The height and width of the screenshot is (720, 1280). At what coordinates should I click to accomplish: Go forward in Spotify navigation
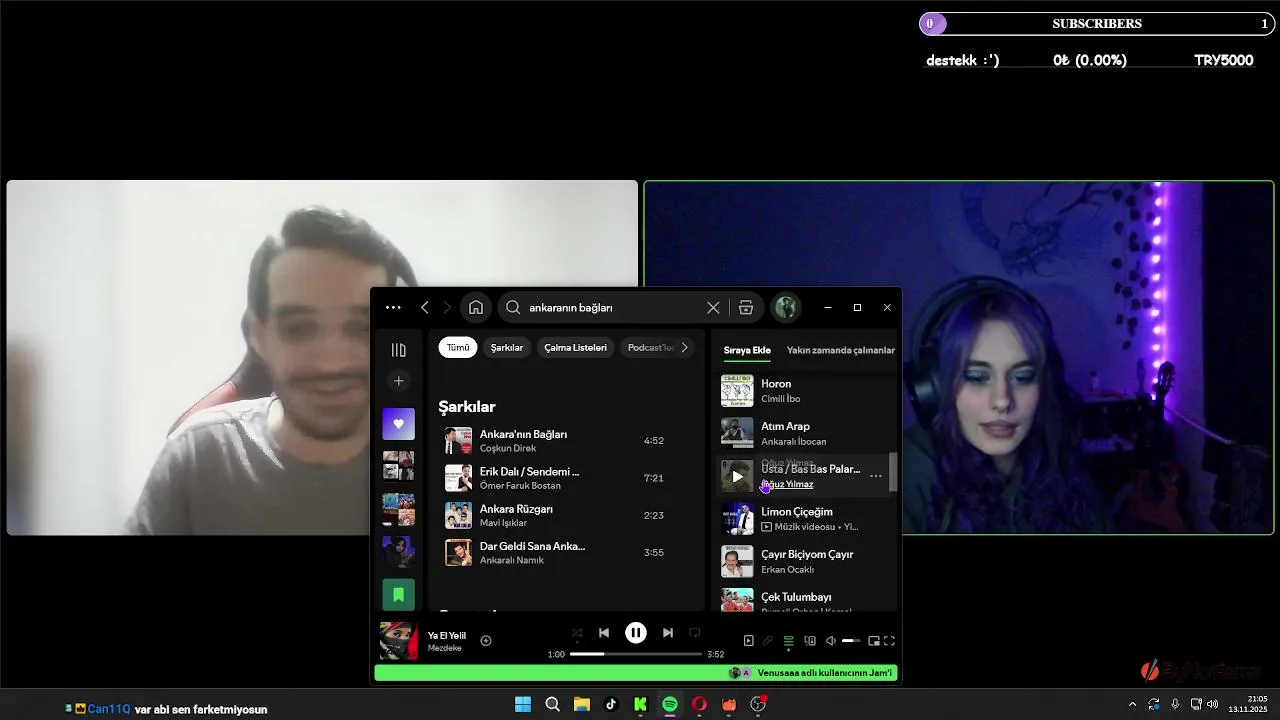coord(447,308)
